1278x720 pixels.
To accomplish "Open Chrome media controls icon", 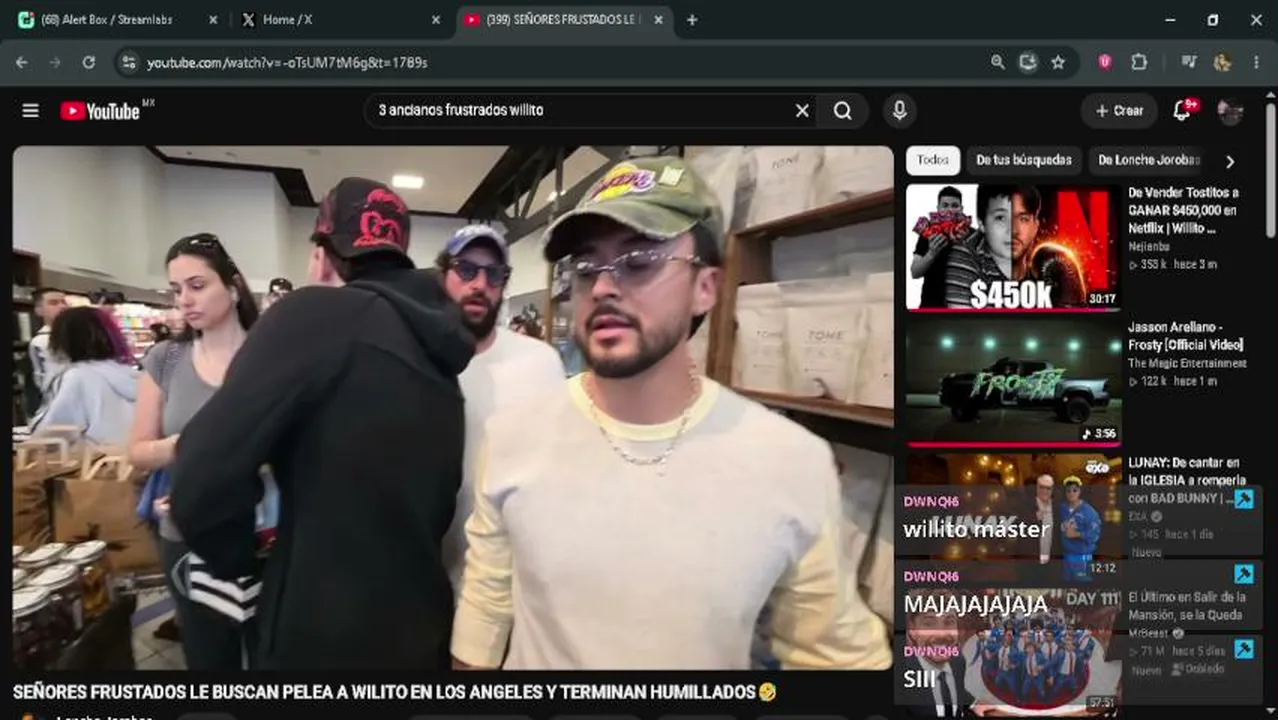I will point(1189,62).
